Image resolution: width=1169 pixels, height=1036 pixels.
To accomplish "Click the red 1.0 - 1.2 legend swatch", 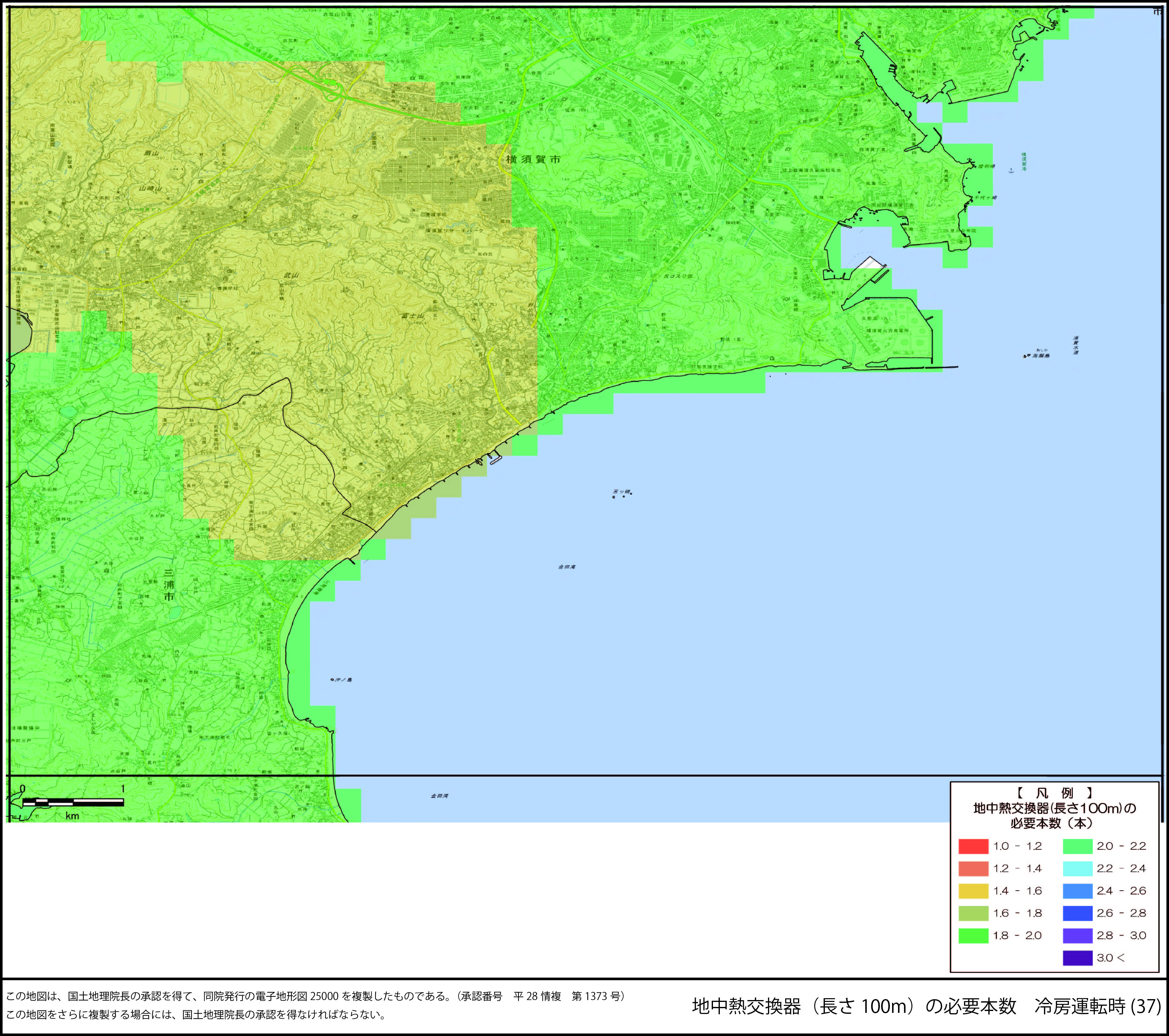I will pos(973,846).
